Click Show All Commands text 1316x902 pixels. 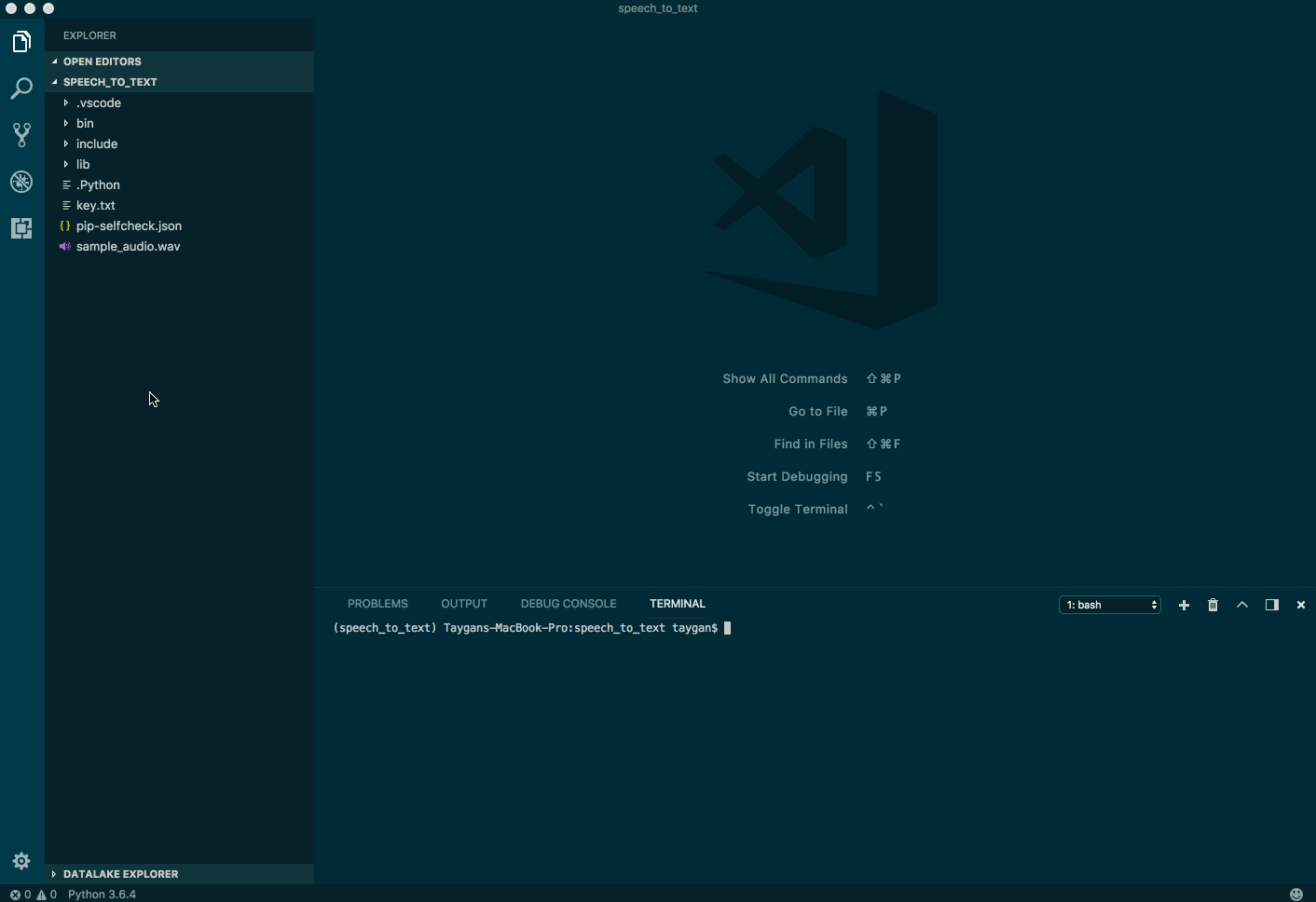click(x=785, y=379)
